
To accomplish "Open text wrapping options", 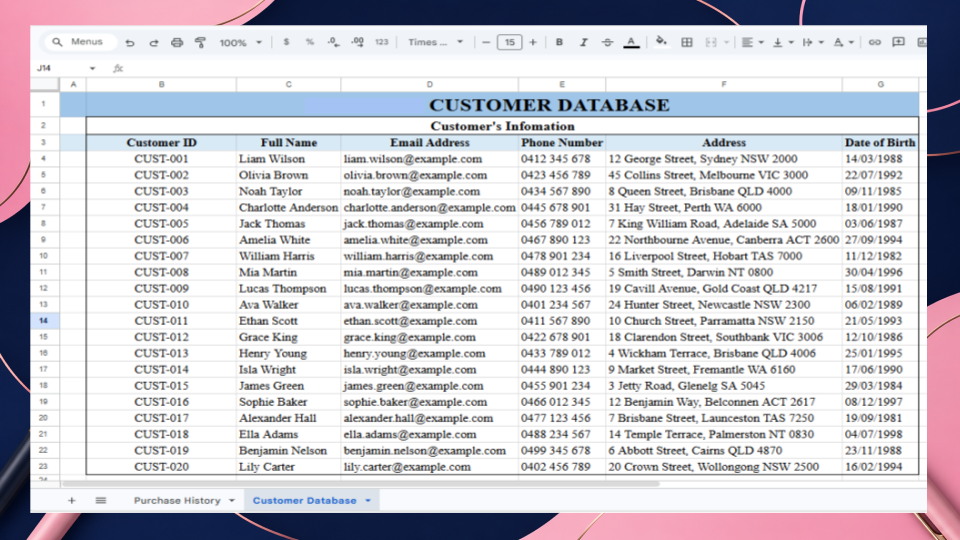I will tap(813, 42).
